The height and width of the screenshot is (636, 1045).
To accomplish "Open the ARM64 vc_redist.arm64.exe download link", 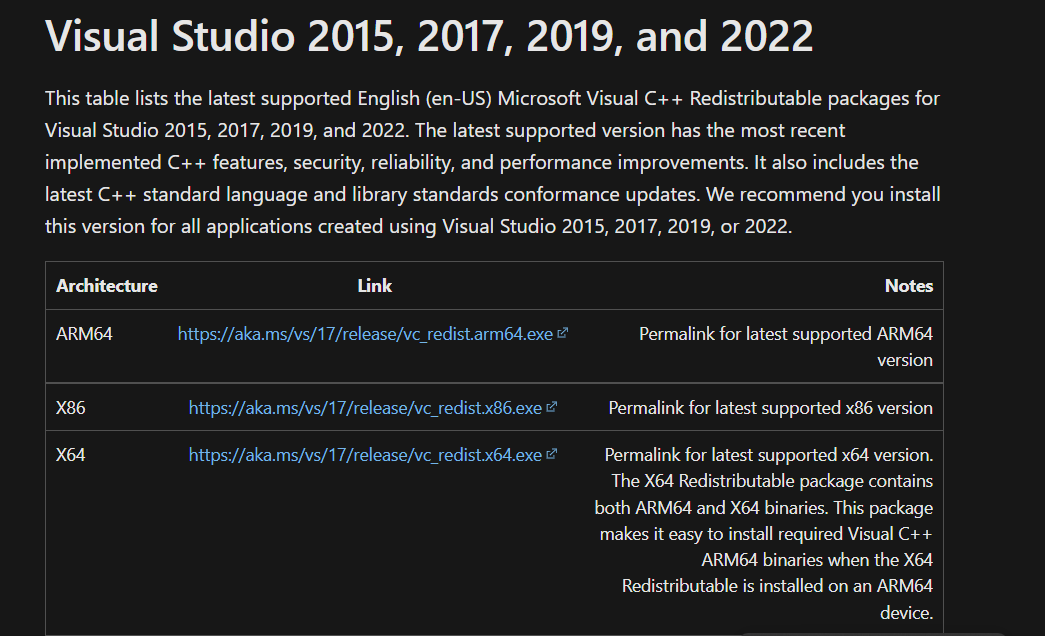I will (365, 334).
